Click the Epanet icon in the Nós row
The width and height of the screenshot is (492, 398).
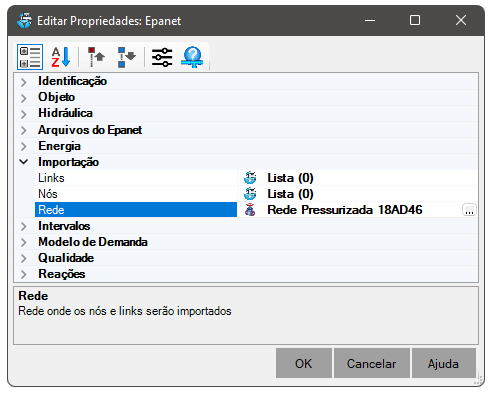(x=250, y=194)
